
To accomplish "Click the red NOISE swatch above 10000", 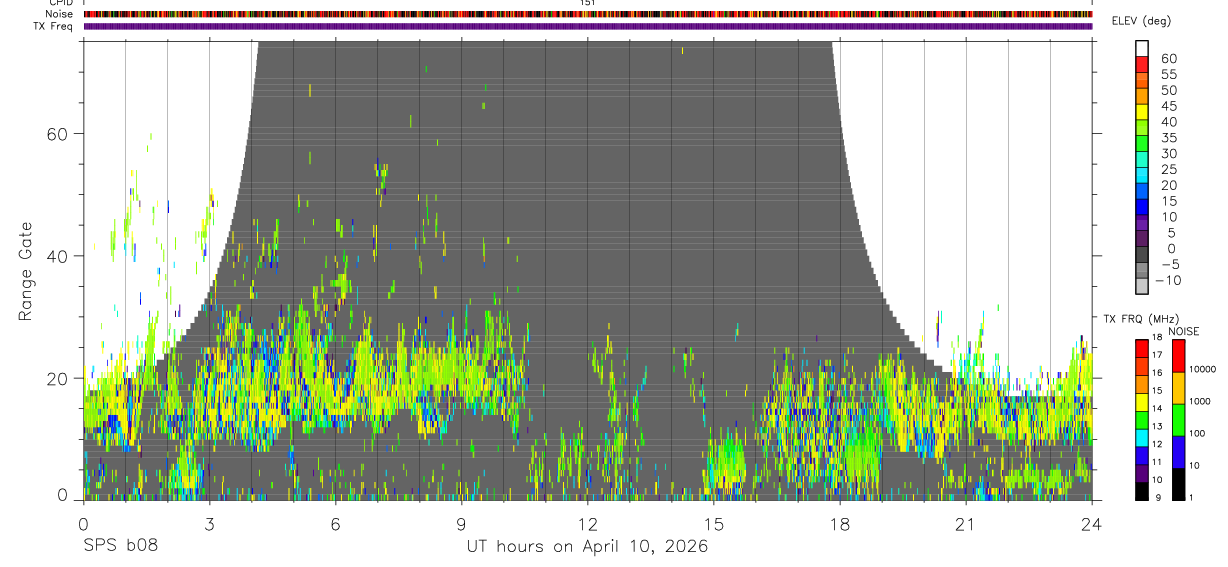I will (1179, 355).
